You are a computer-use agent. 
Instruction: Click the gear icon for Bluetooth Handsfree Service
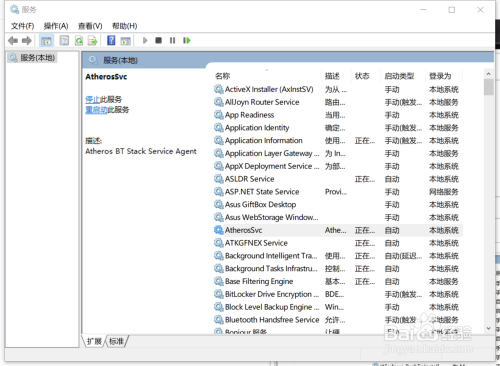tap(219, 320)
